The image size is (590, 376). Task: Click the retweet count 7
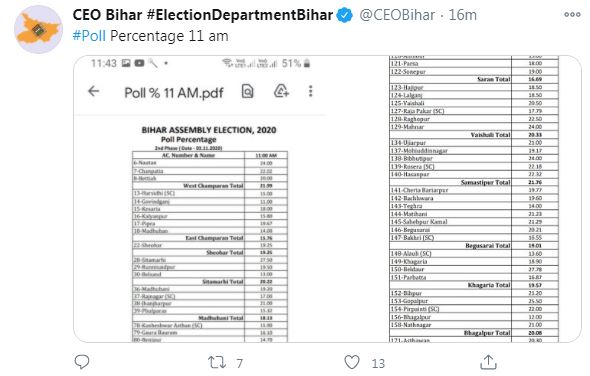tap(240, 363)
